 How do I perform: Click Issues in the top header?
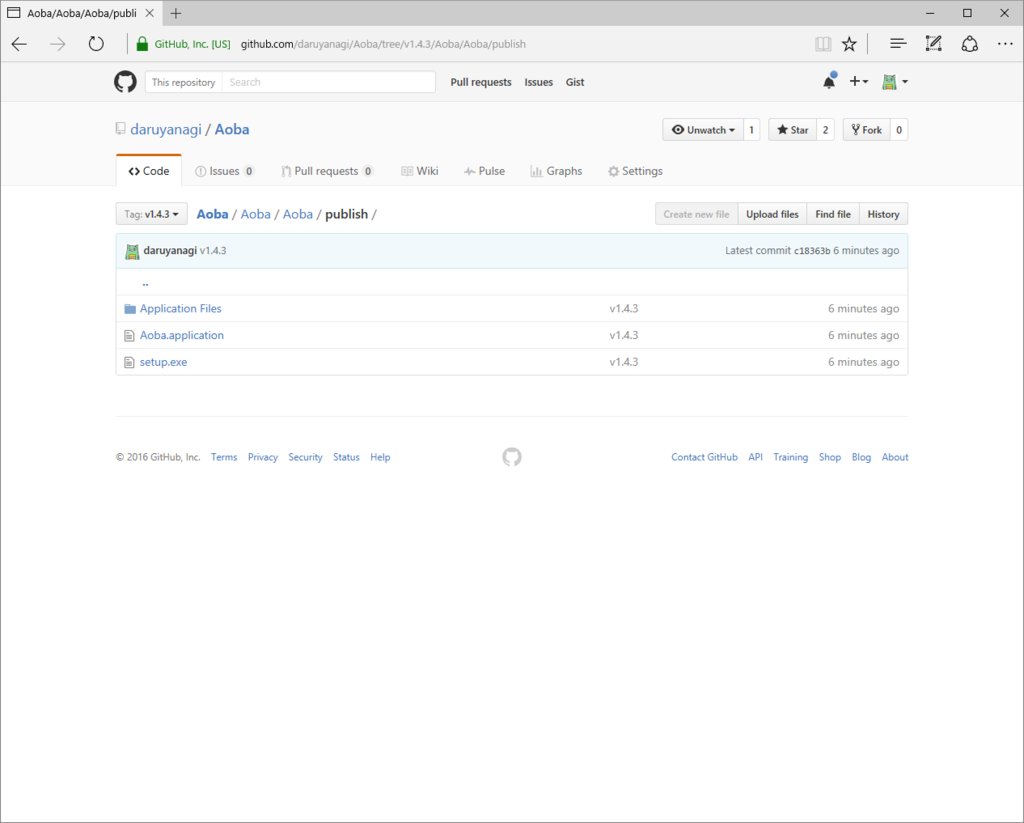tap(539, 82)
